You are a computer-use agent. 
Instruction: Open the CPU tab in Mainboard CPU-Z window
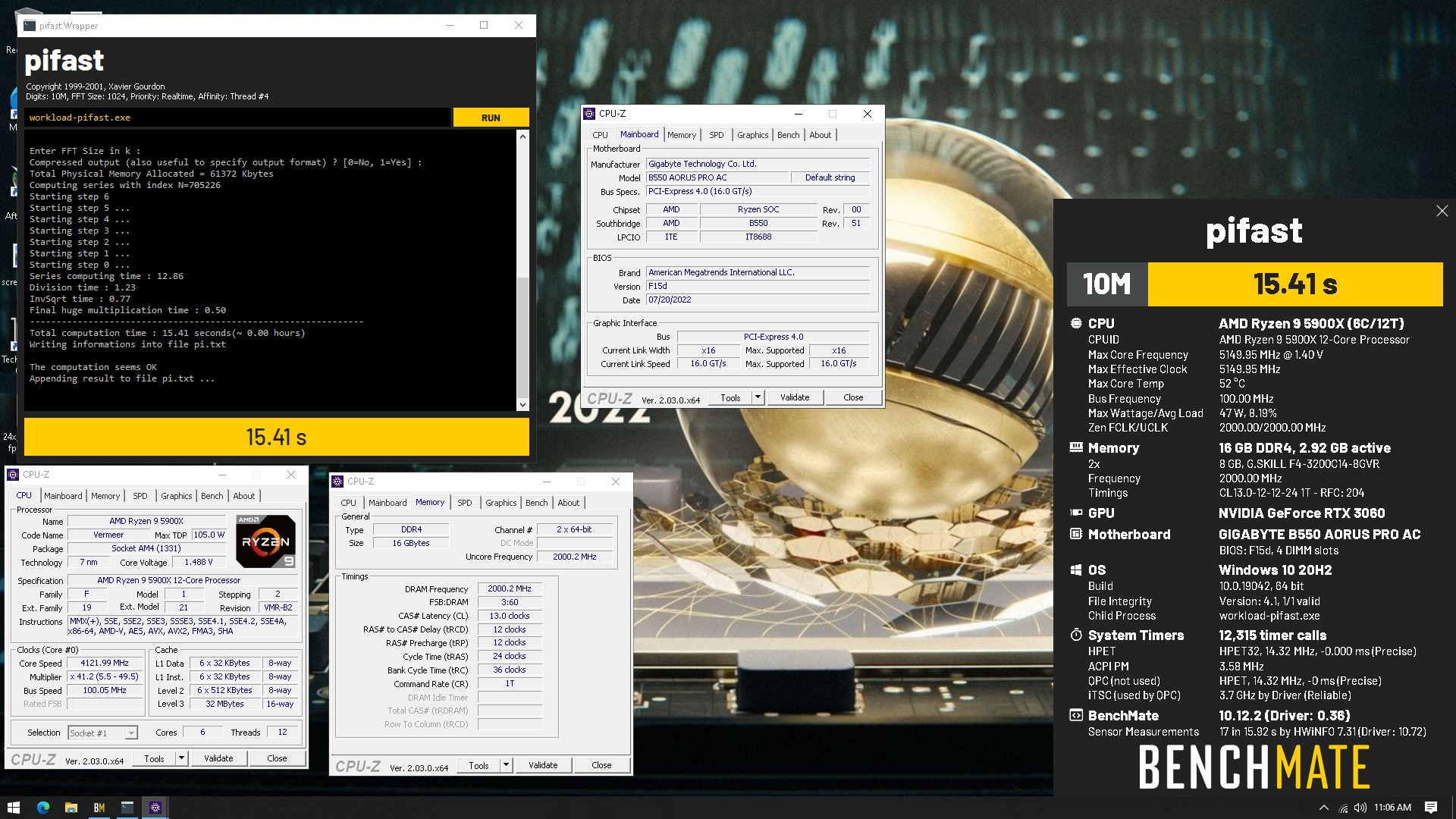600,135
